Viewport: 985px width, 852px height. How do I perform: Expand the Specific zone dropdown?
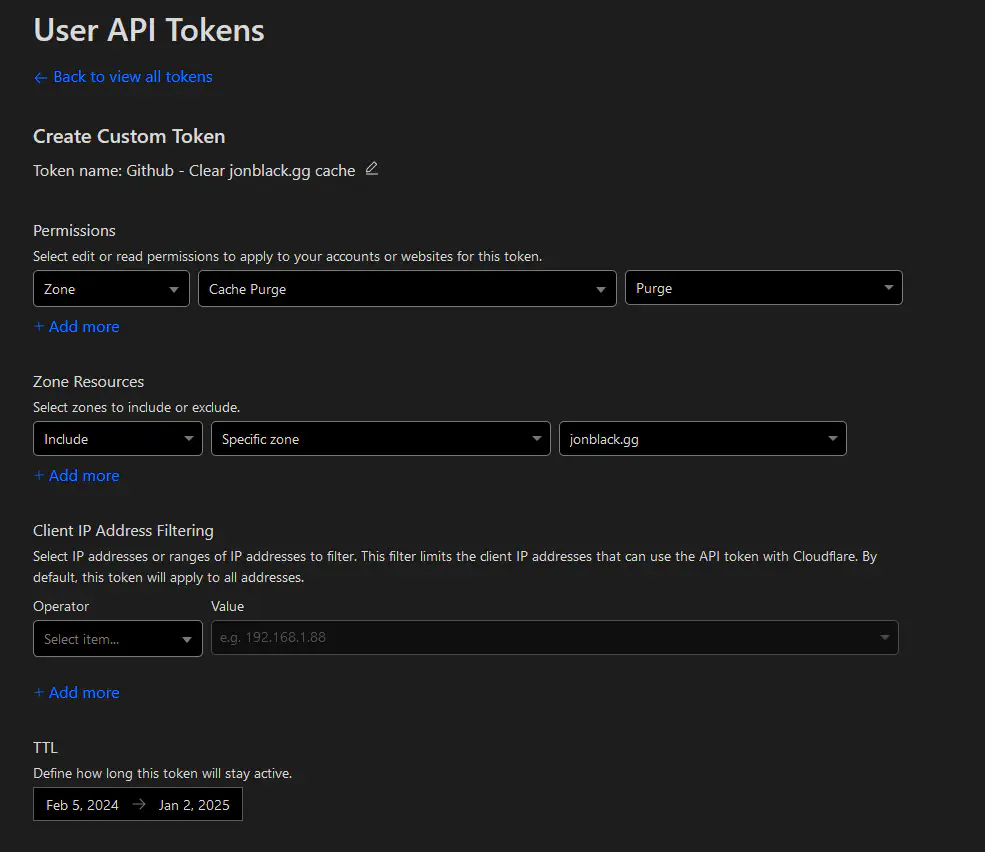pyautogui.click(x=380, y=439)
